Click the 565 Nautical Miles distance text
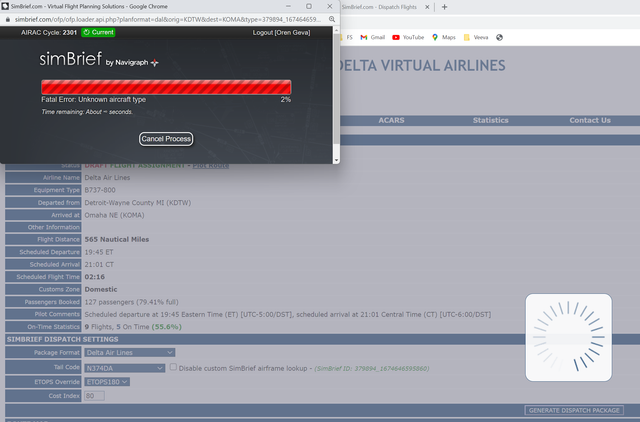The image size is (640, 422). (117, 240)
